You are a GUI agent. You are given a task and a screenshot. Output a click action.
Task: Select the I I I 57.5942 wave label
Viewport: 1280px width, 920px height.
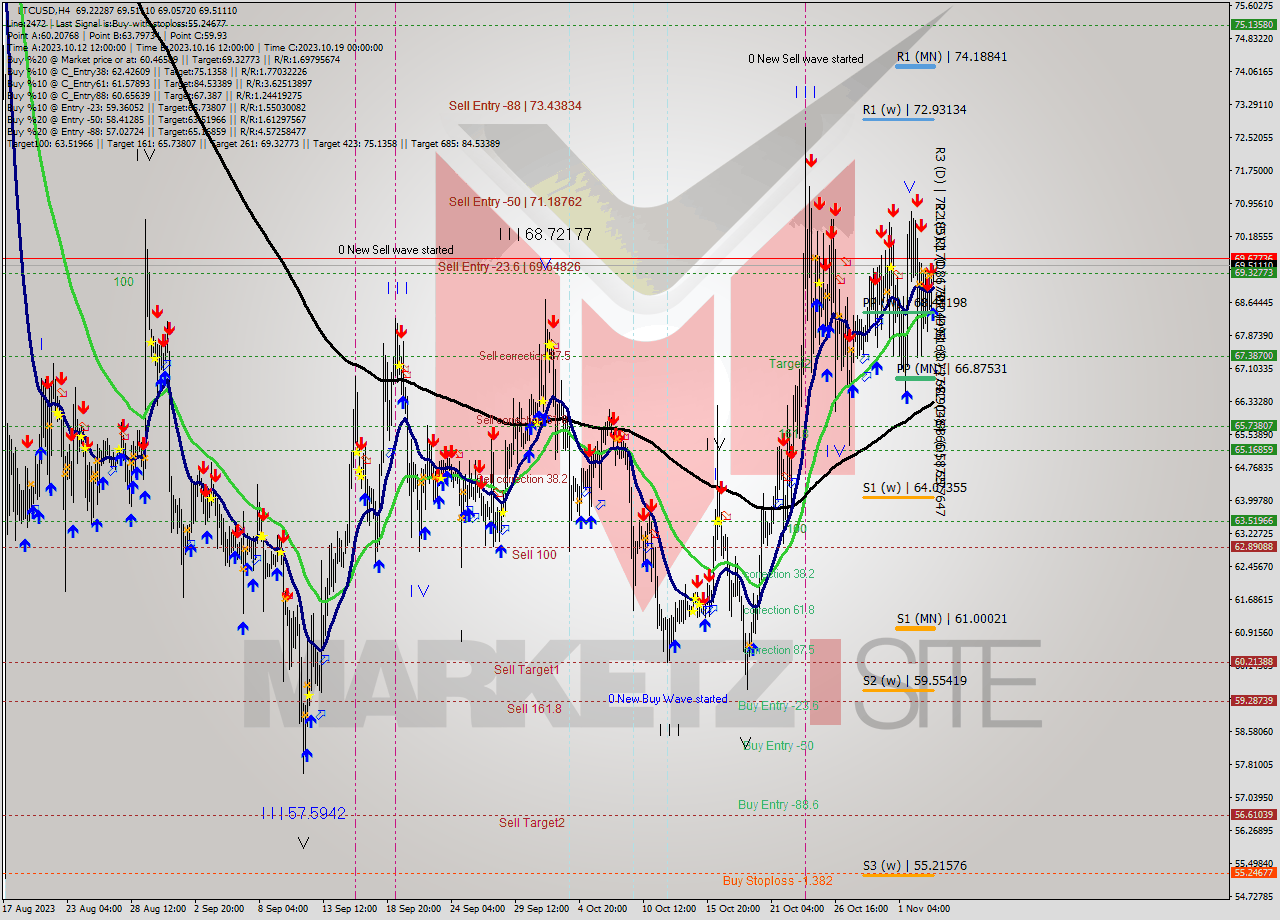[304, 814]
